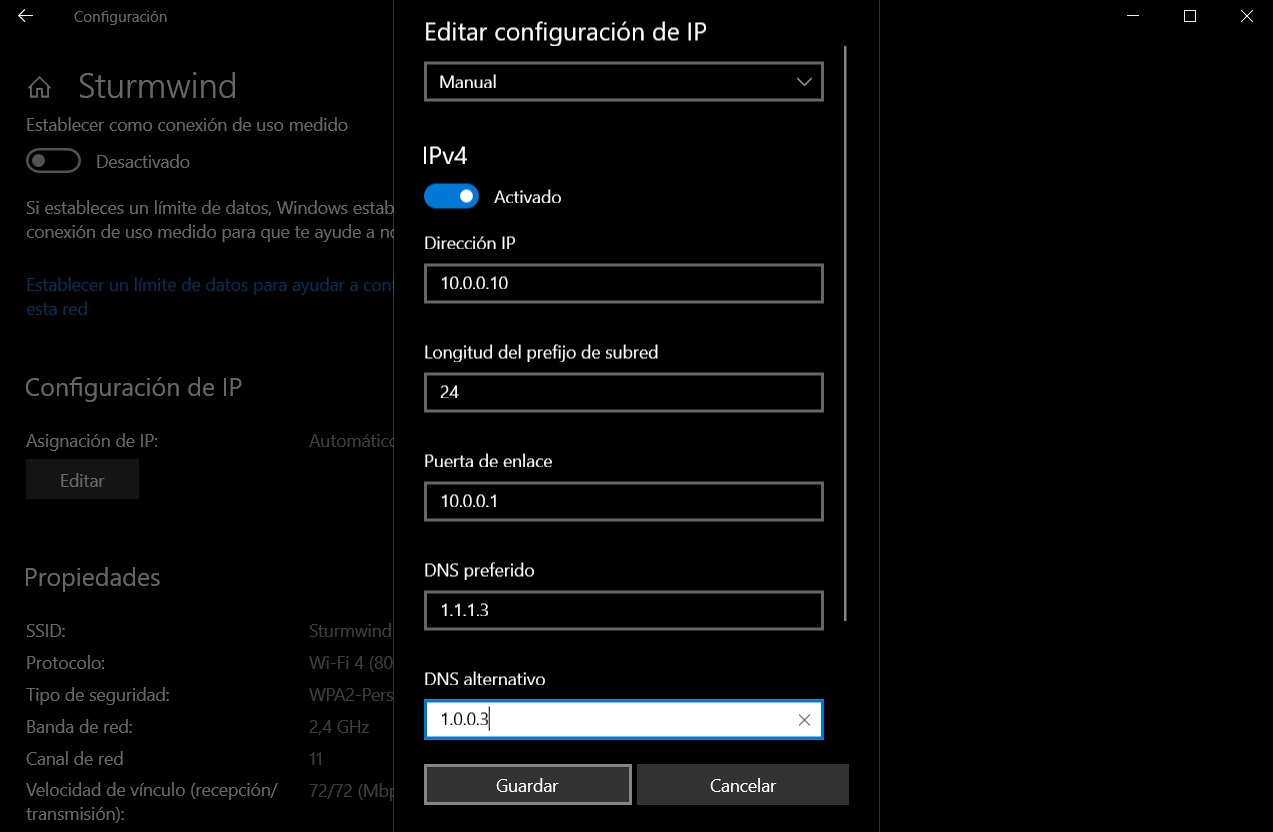The width and height of the screenshot is (1273, 832).
Task: Click the DNS preferido field
Action: (623, 611)
